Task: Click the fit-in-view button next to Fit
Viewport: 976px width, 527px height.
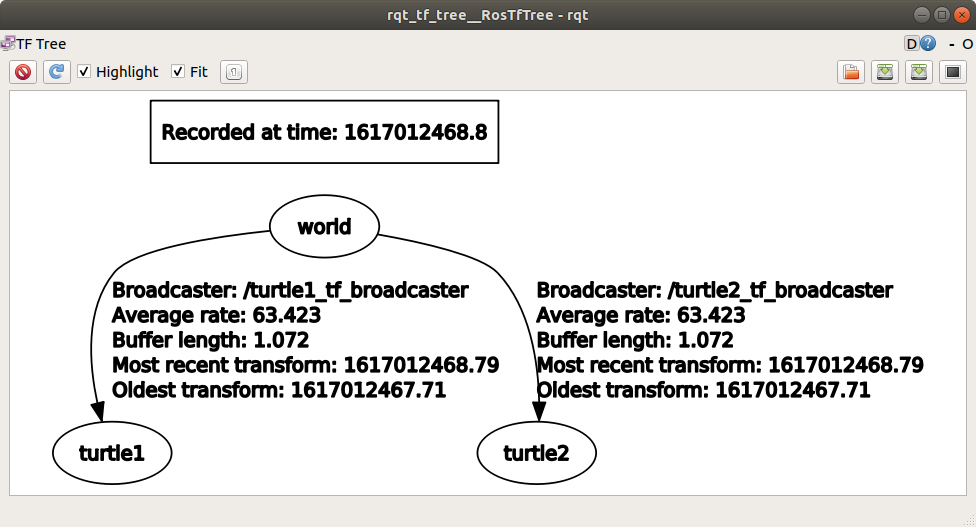Action: tap(233, 72)
